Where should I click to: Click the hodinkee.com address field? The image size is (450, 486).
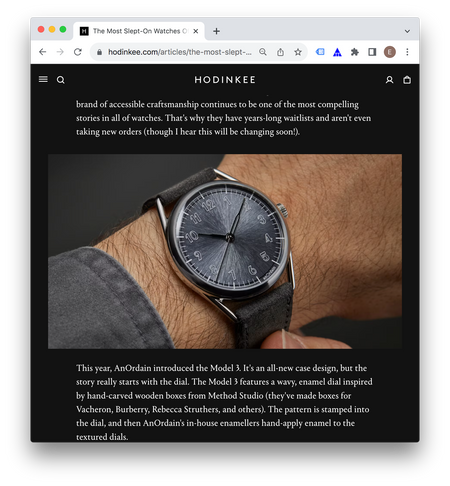coord(180,52)
